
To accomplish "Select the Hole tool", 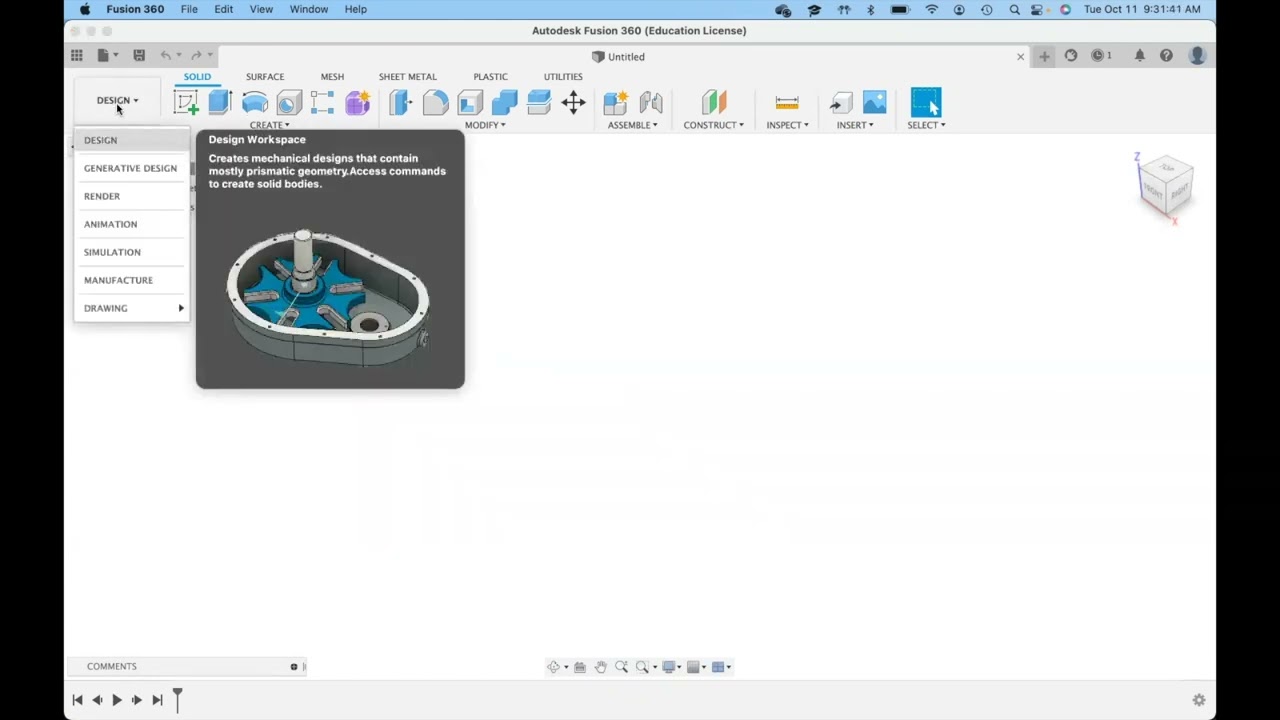I will click(289, 102).
